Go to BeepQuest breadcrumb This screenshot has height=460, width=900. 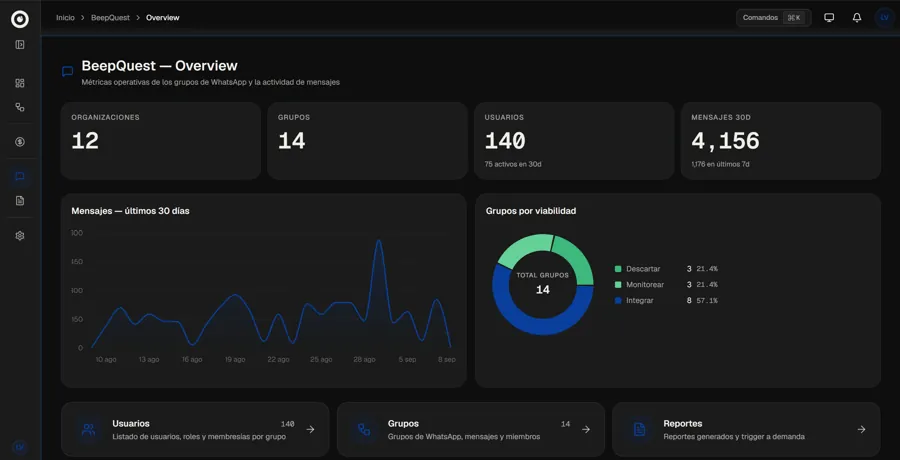tap(110, 18)
